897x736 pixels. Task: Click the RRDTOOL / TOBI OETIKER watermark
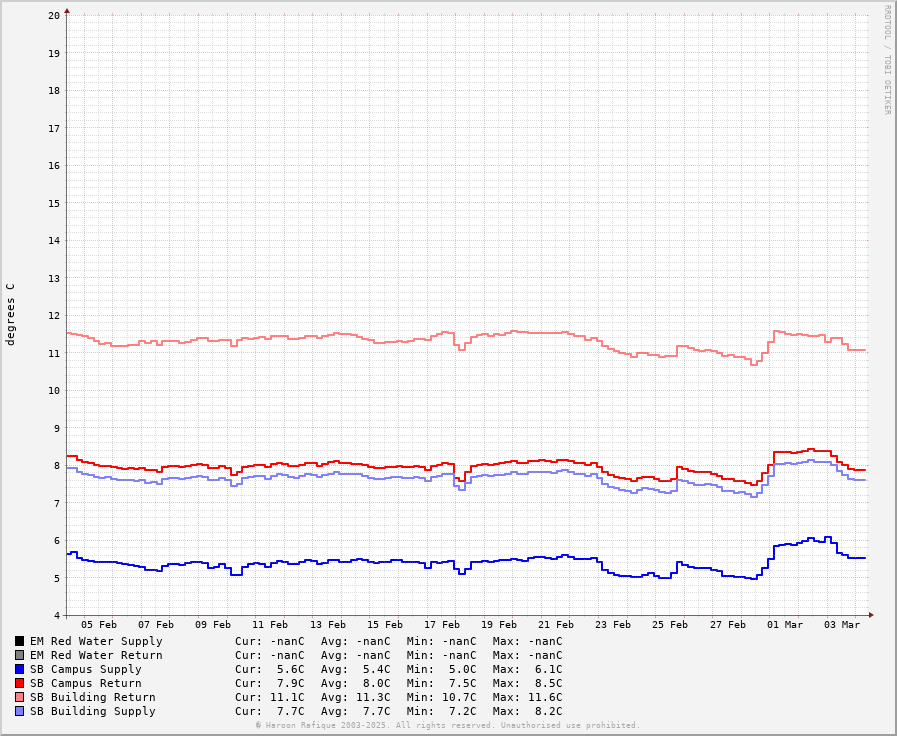click(886, 60)
